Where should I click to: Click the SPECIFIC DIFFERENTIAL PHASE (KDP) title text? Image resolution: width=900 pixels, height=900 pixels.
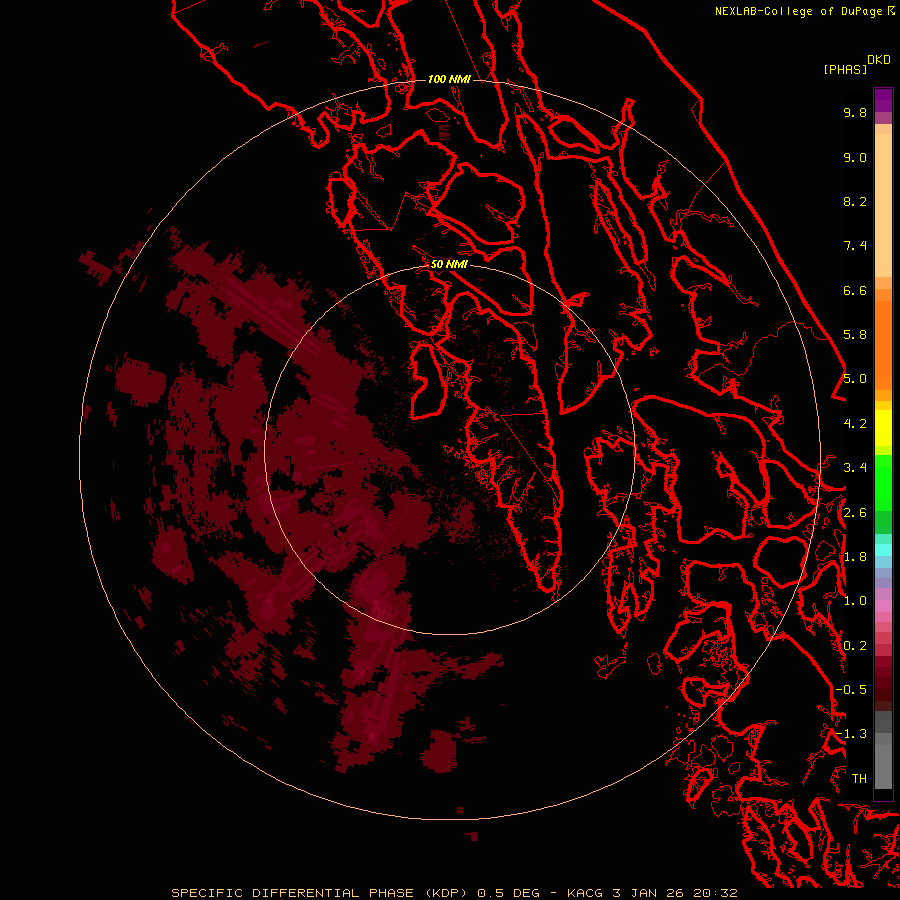tap(319, 893)
